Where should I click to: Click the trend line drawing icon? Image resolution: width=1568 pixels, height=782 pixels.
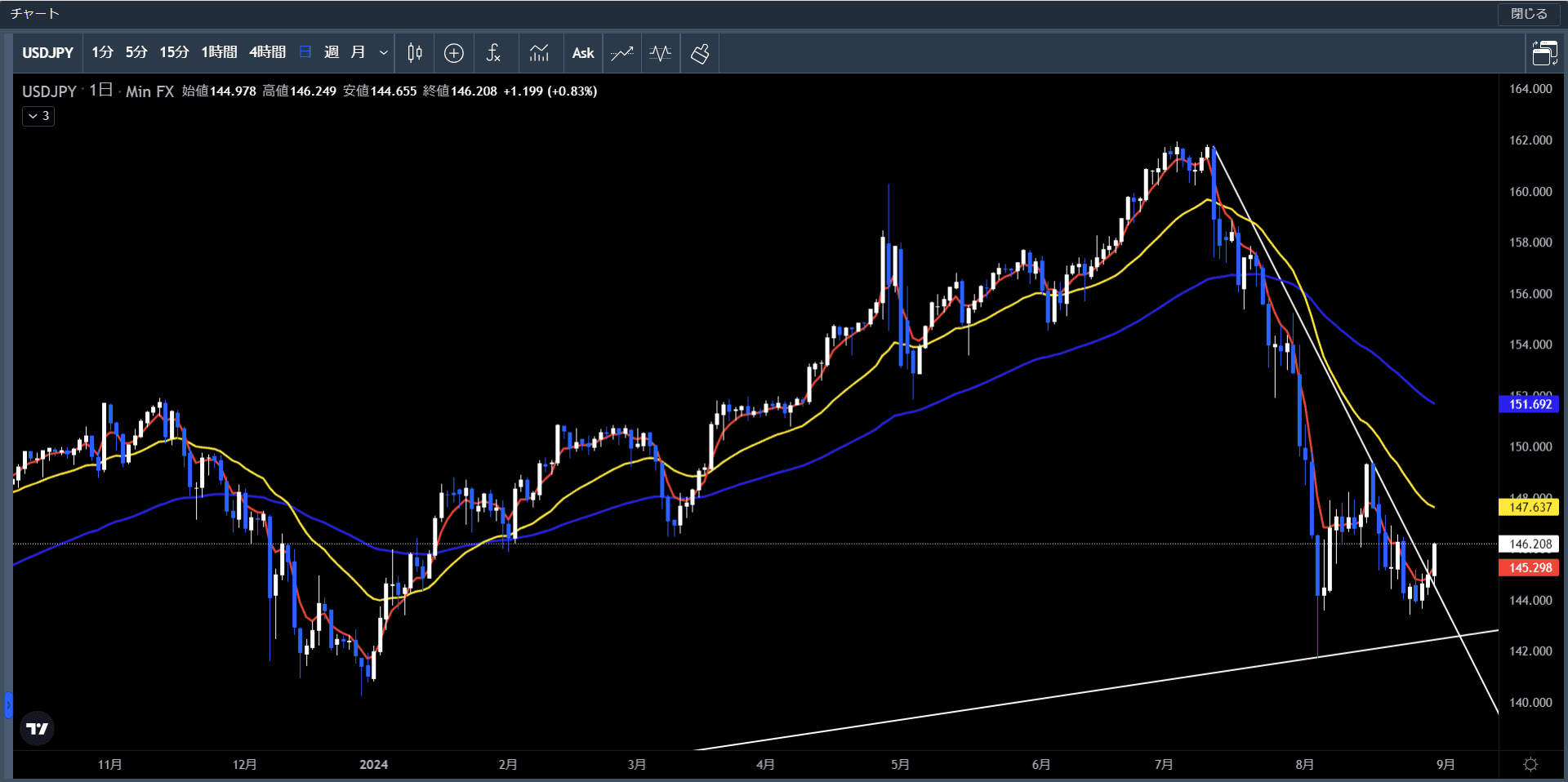click(622, 53)
